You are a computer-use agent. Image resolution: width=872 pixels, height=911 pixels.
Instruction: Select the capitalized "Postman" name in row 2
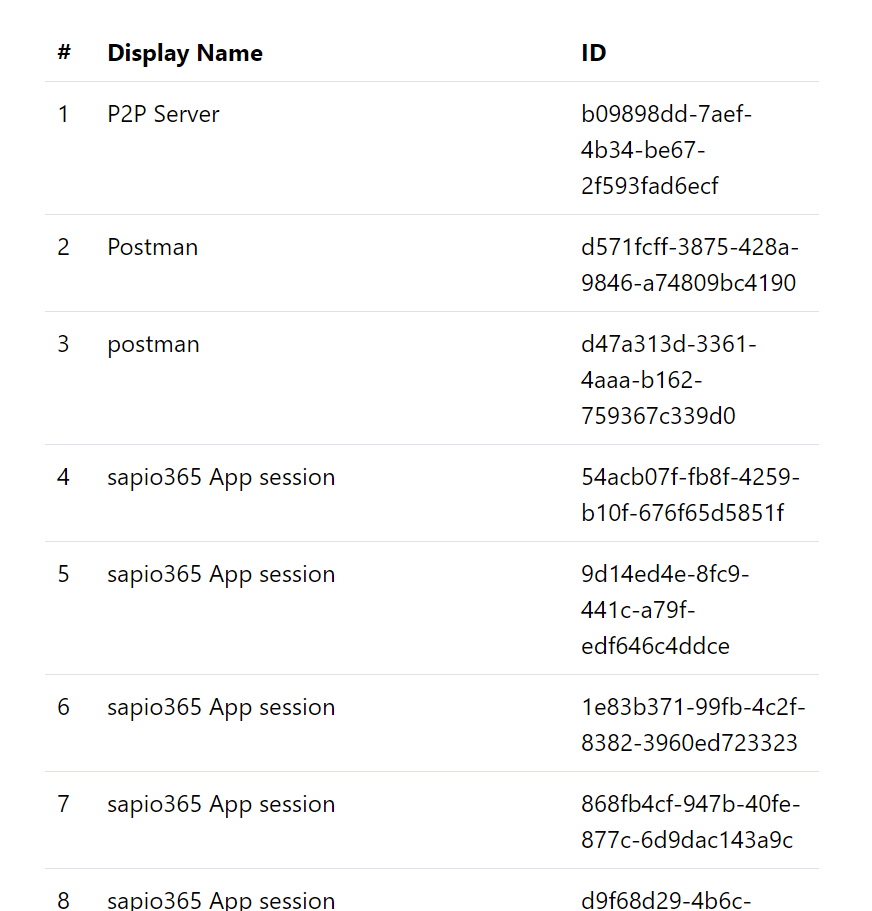[x=153, y=247]
